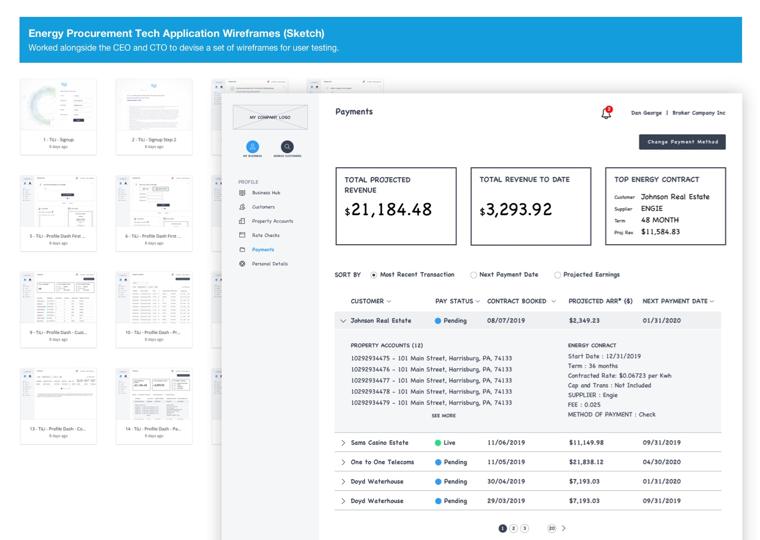Click the Total Projected Revenue card
The width and height of the screenshot is (760, 540).
point(396,206)
